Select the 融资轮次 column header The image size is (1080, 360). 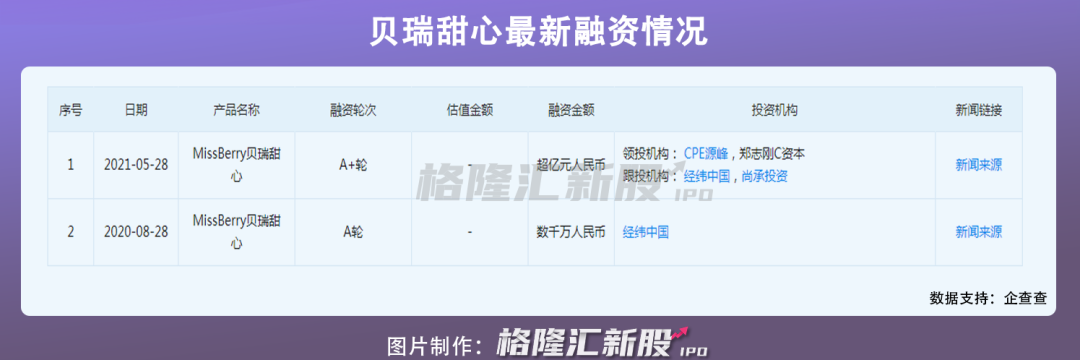click(353, 109)
